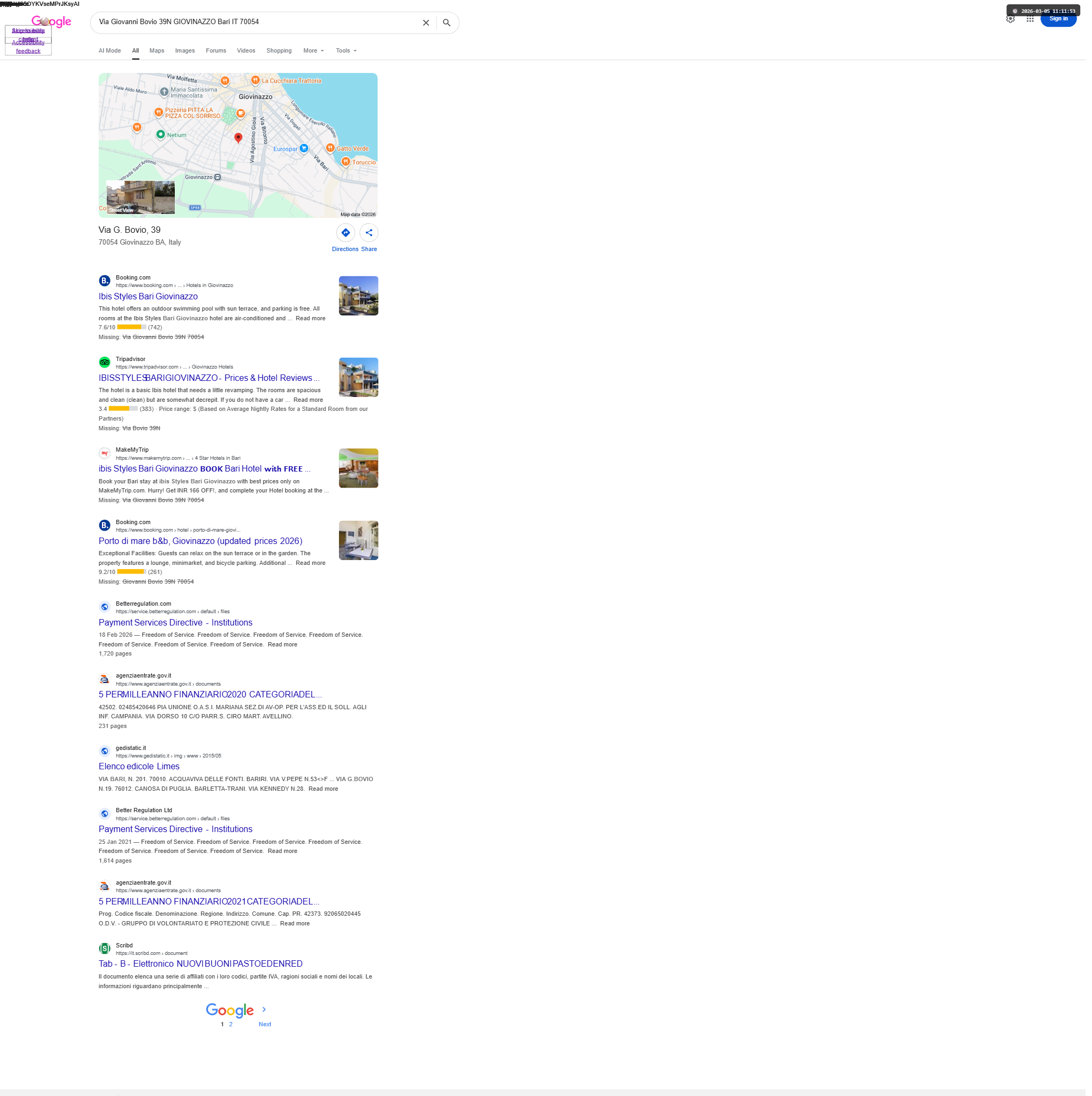Viewport: 1092px width, 1096px height.
Task: Open the Tripadvisor IBIS STYLES BARI GIOVINAZZO result
Action: [210, 380]
